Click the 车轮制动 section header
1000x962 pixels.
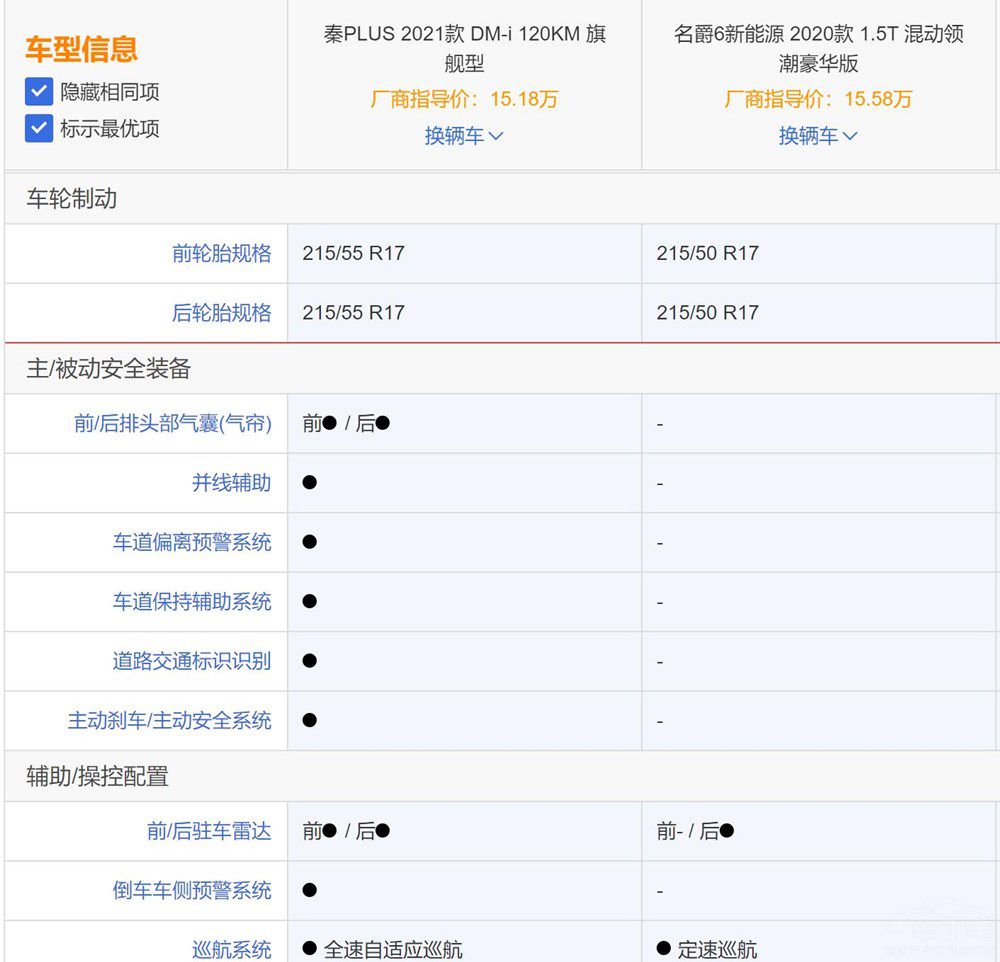tap(72, 199)
